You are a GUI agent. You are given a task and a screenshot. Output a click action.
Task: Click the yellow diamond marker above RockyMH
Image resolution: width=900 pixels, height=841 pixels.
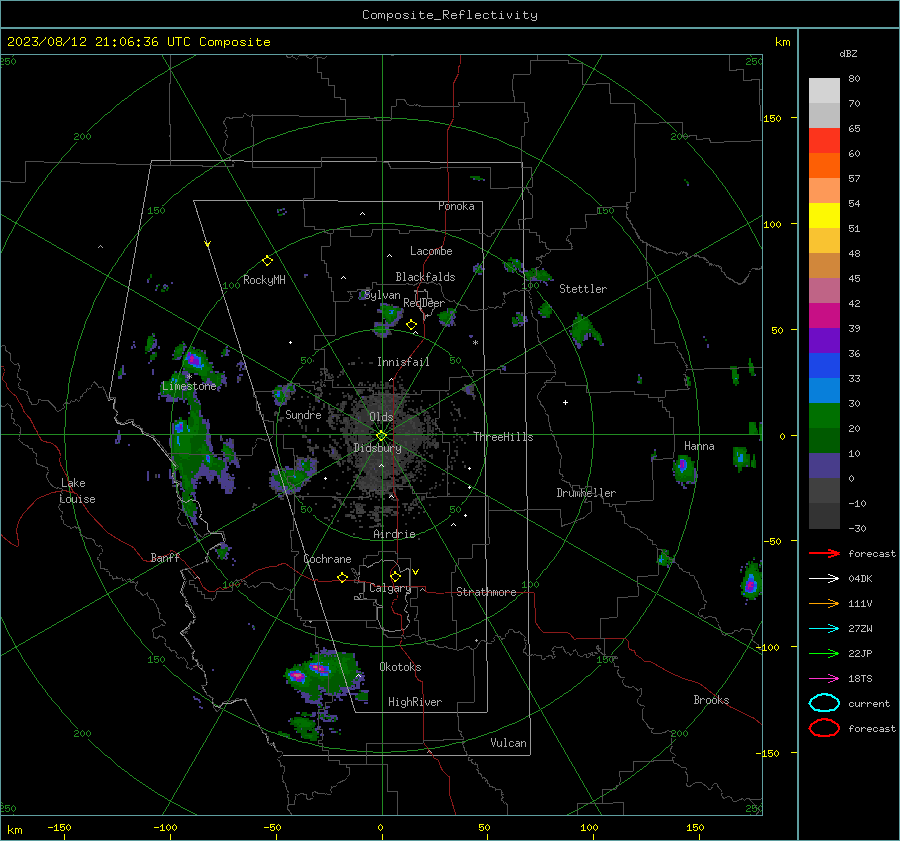coord(267,261)
